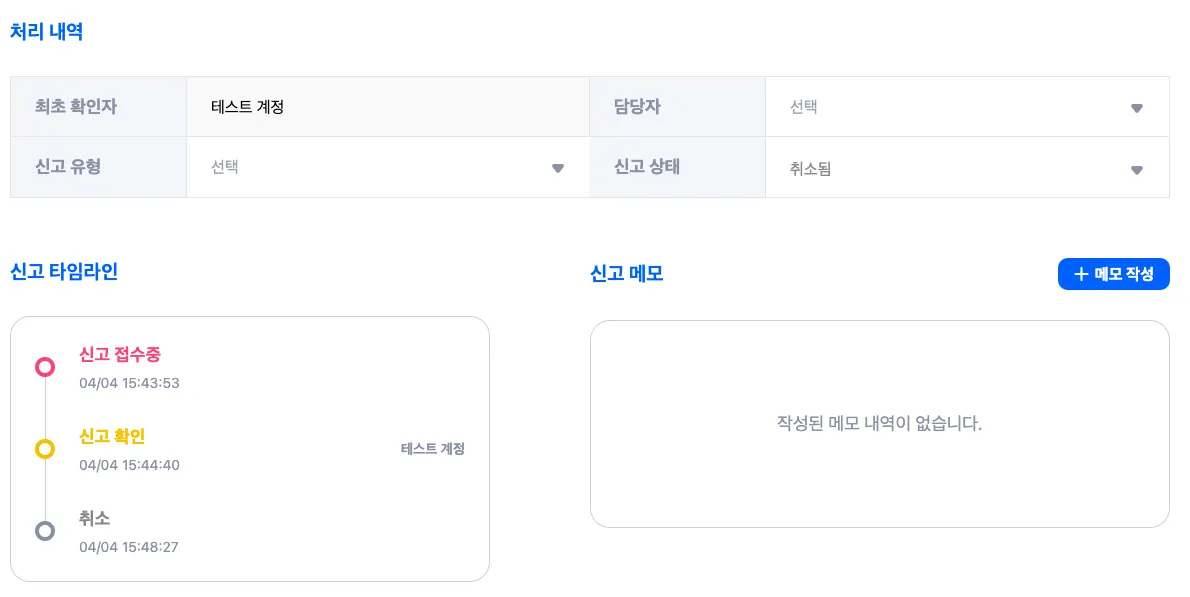Click the 최초 확인자 테스트 계정 field

click(248, 107)
